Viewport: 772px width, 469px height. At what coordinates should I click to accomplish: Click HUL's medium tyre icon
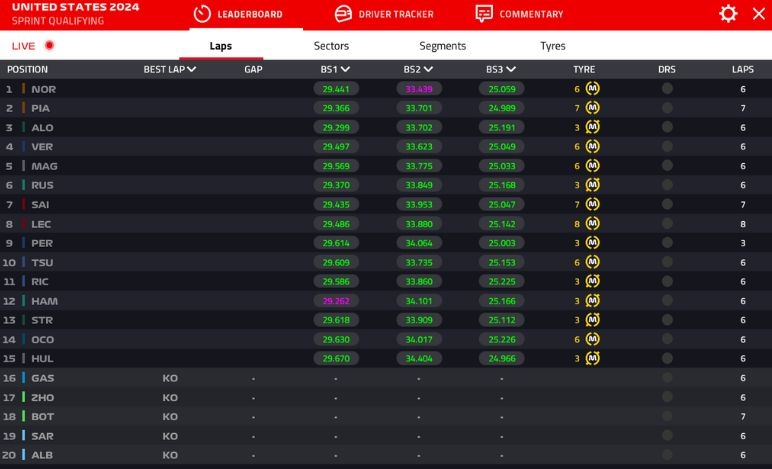pyautogui.click(x=593, y=358)
